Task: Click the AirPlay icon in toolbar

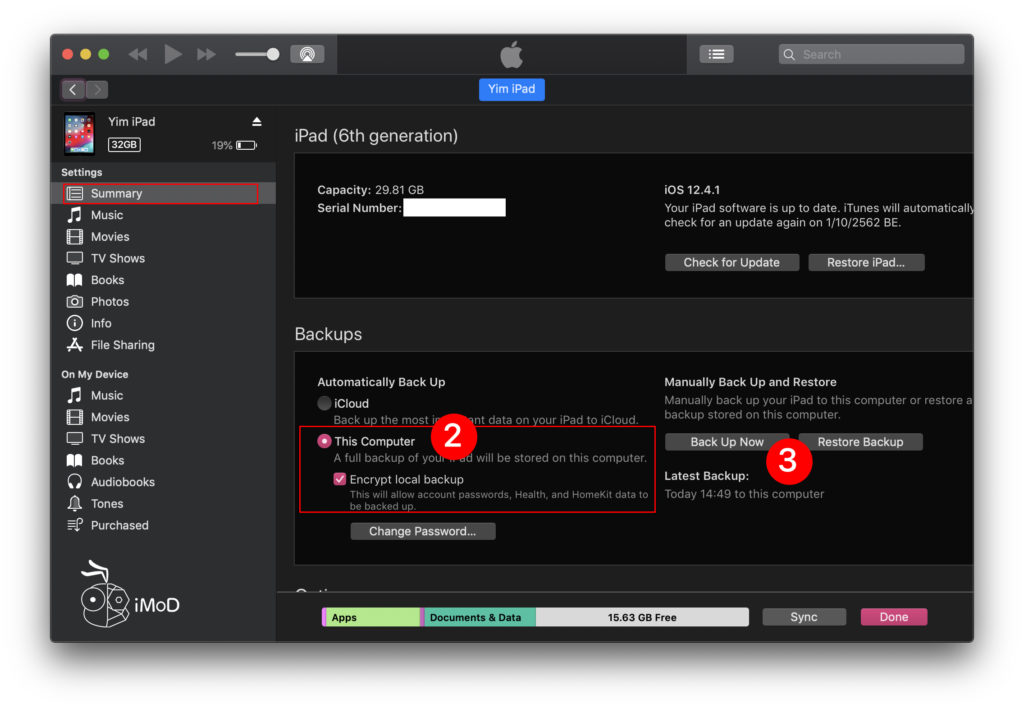Action: [x=307, y=54]
